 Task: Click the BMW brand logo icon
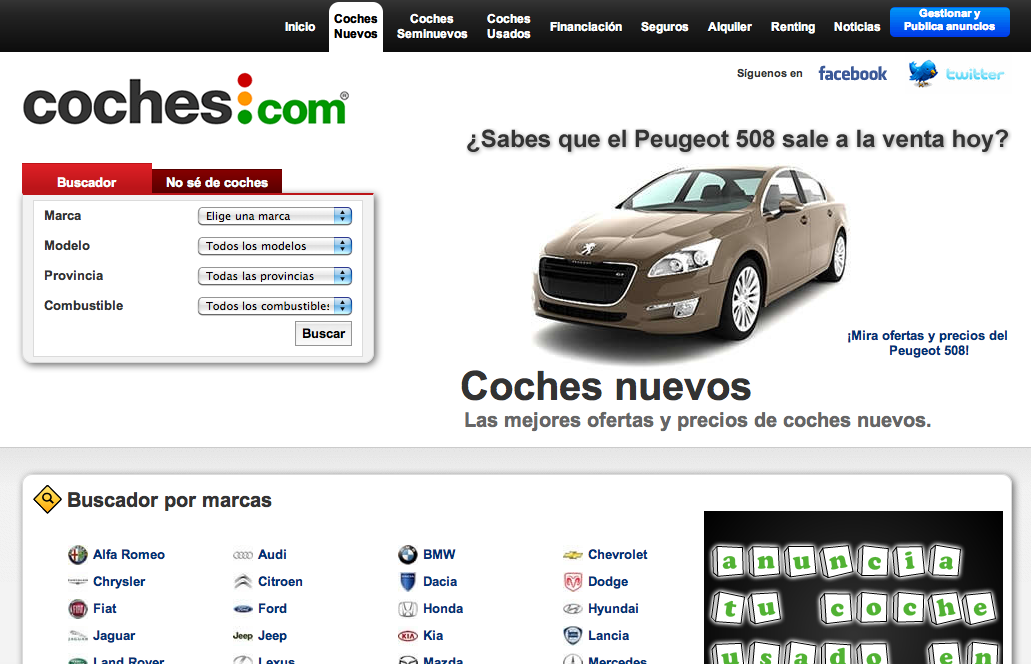click(407, 555)
